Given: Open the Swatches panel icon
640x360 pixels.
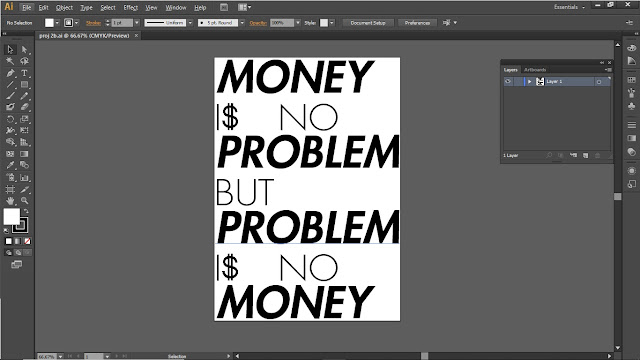Looking at the screenshot, I should click(x=631, y=80).
